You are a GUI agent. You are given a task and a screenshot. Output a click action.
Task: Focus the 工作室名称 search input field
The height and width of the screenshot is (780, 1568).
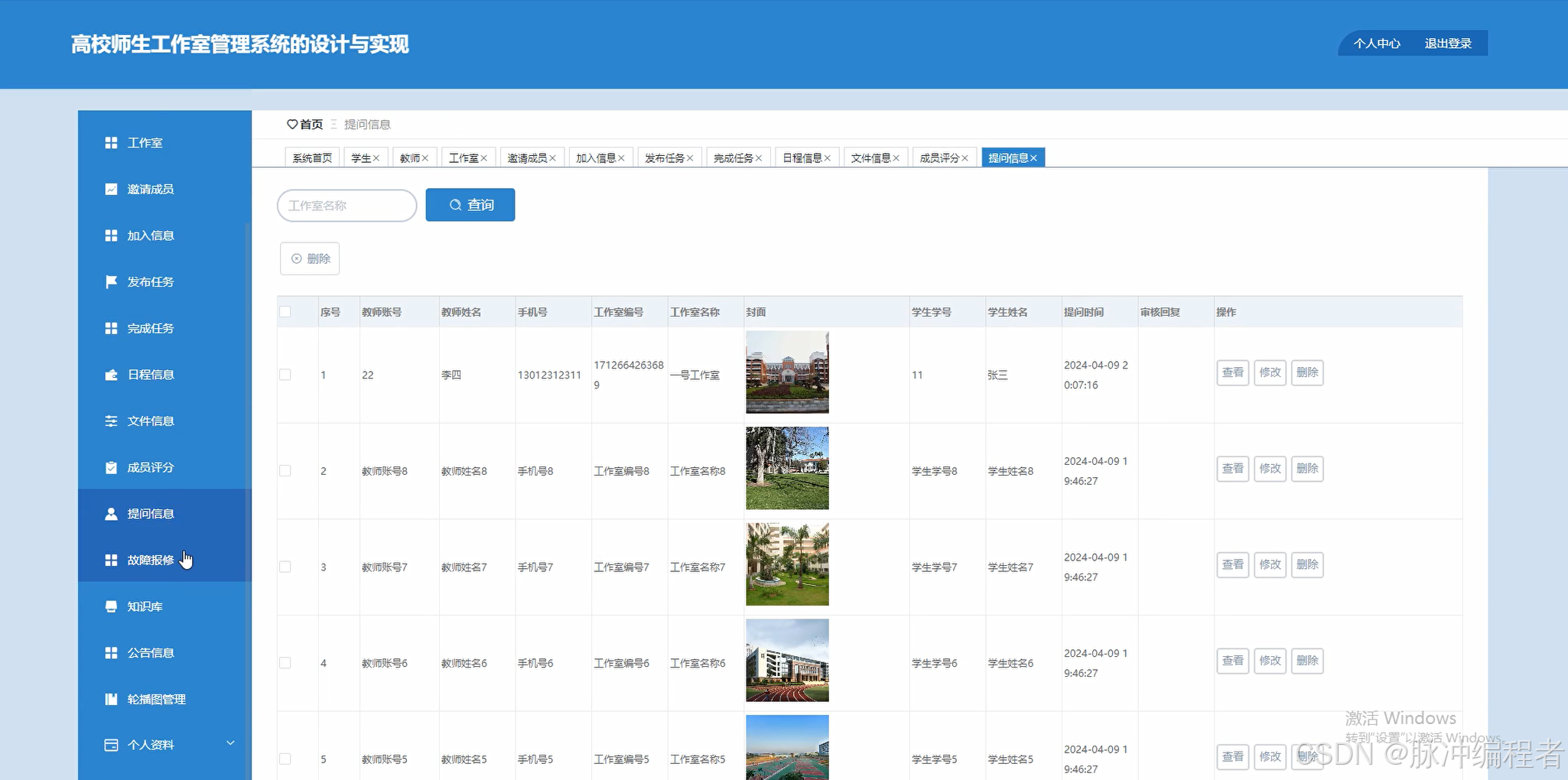[347, 206]
